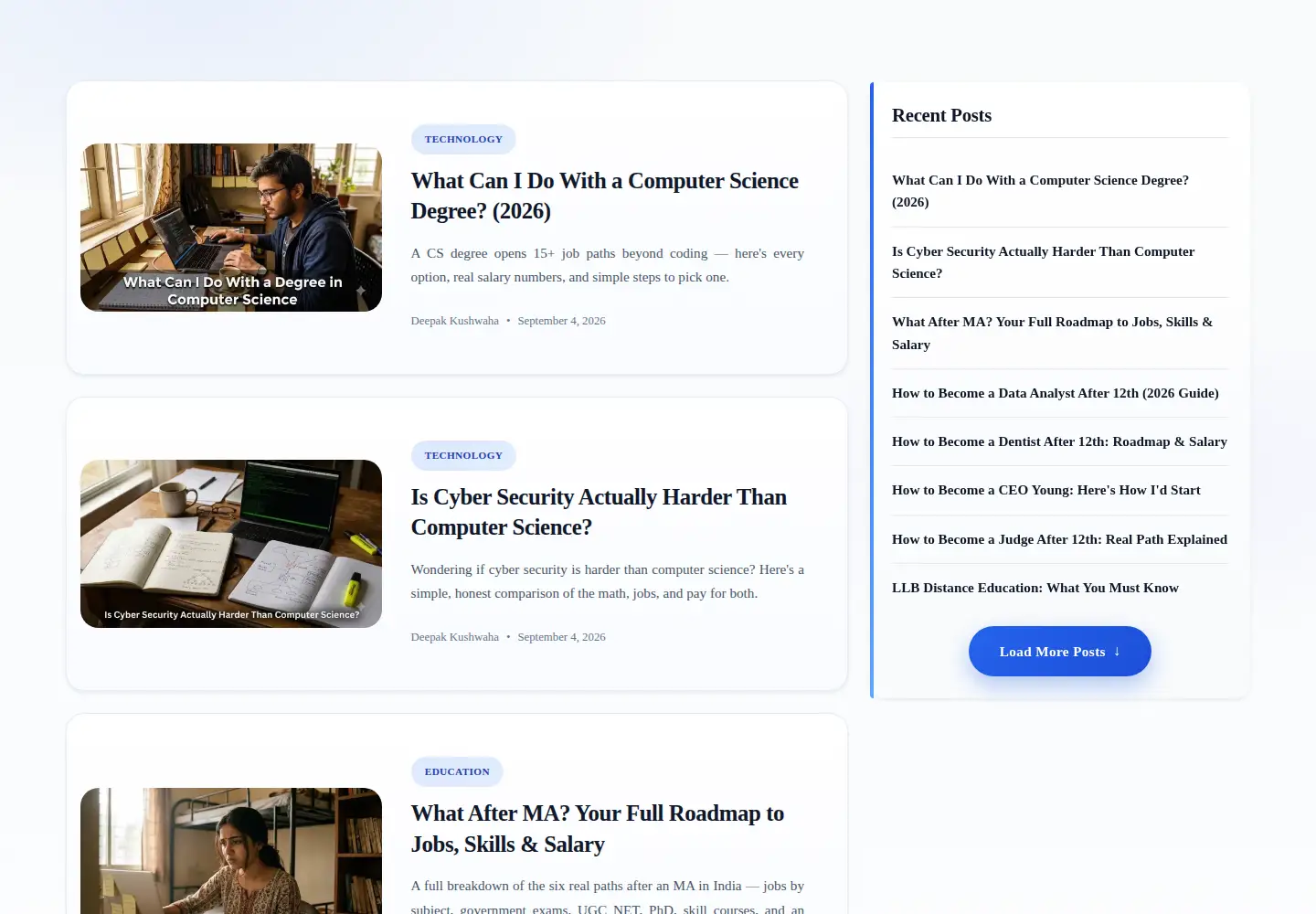1316x914 pixels.
Task: Click the Computer Science Degree post thumbnail
Action: pos(231,228)
